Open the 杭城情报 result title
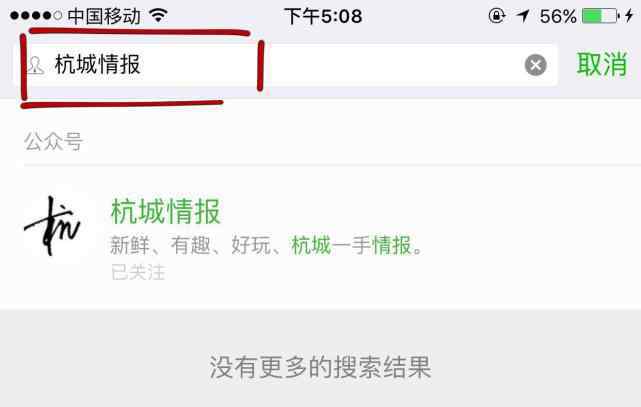The width and height of the screenshot is (641, 407). [x=166, y=211]
